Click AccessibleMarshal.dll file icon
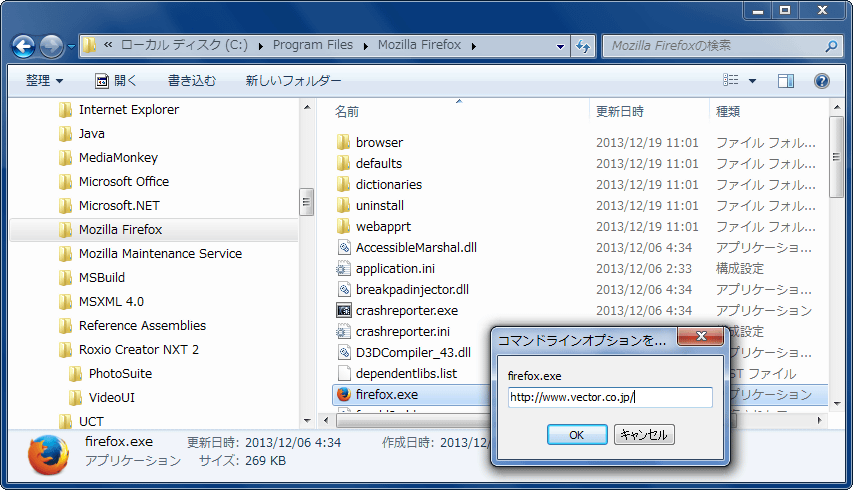 (x=343, y=247)
